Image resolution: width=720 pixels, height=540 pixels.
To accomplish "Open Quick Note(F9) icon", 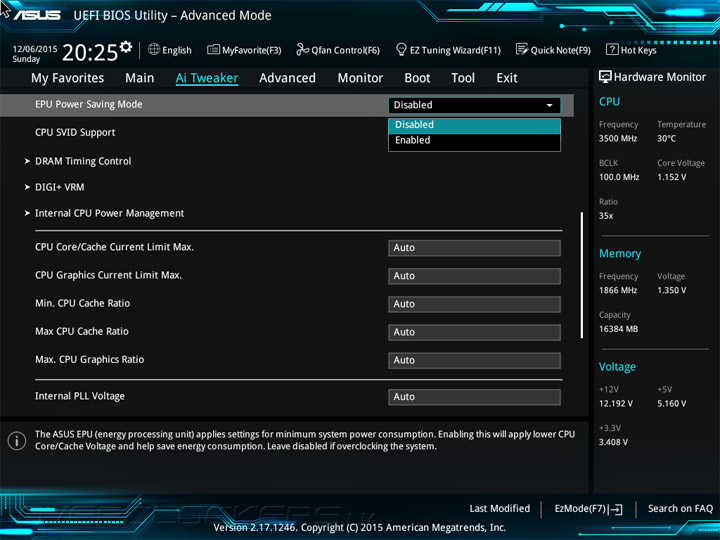I will coord(522,50).
